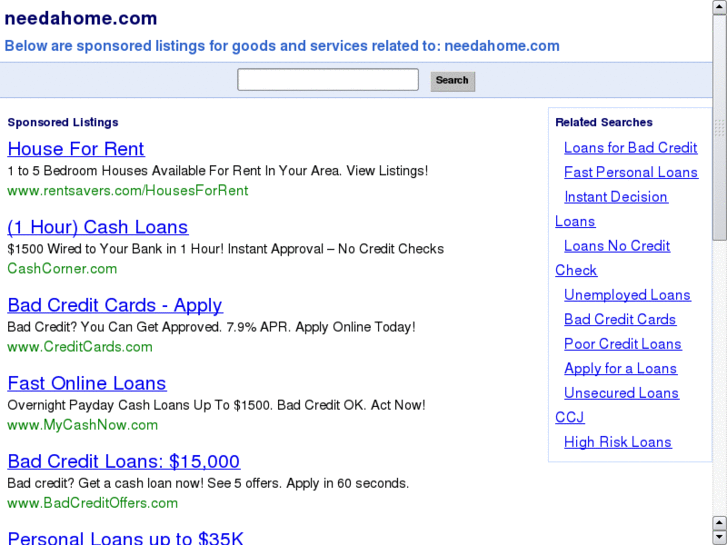Viewport: 727px width, 545px height.
Task: Click scrollbar down arrow at bottom
Action: pyautogui.click(x=720, y=538)
